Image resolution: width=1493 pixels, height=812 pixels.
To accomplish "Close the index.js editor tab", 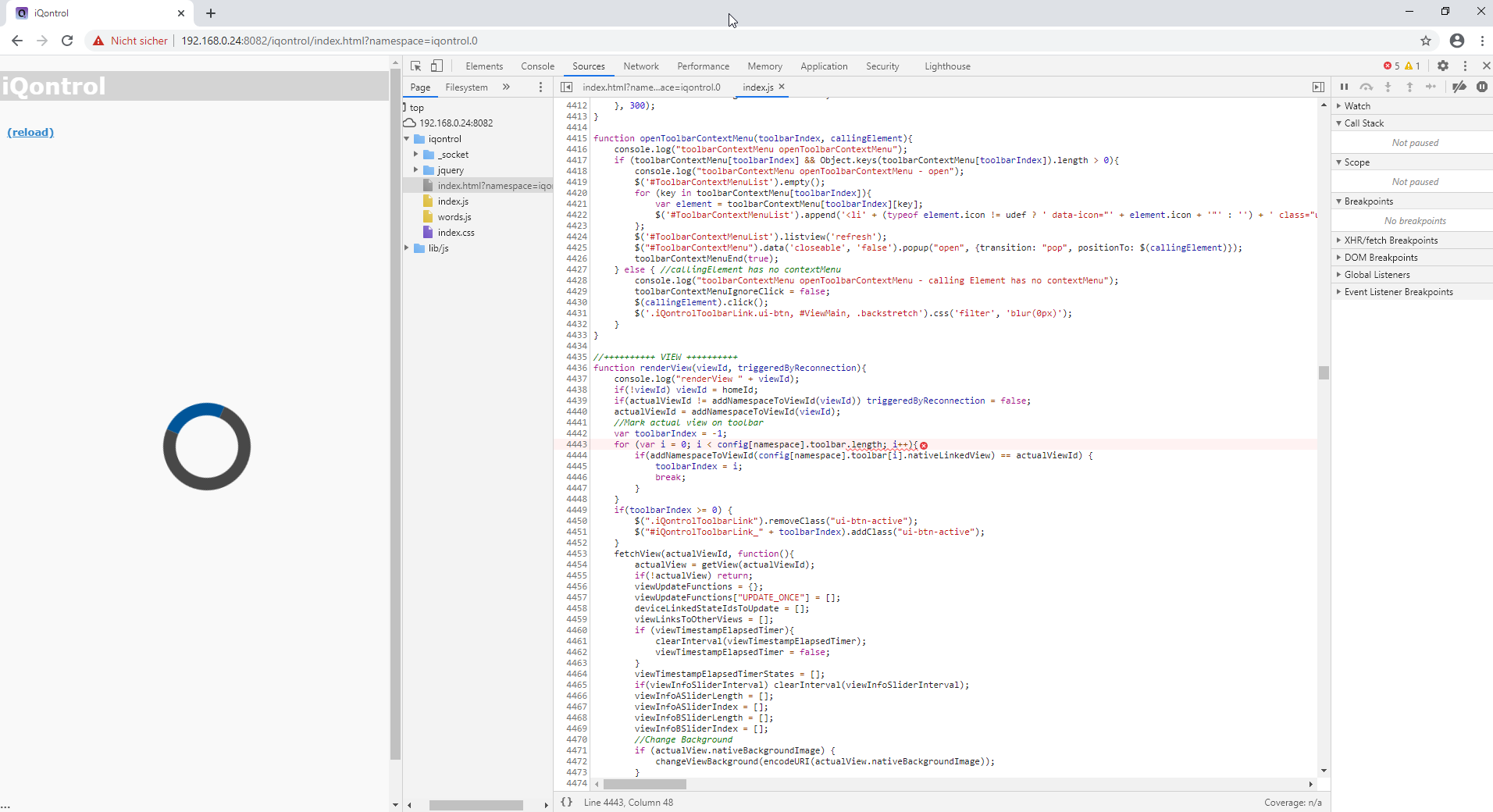I will coord(782,87).
